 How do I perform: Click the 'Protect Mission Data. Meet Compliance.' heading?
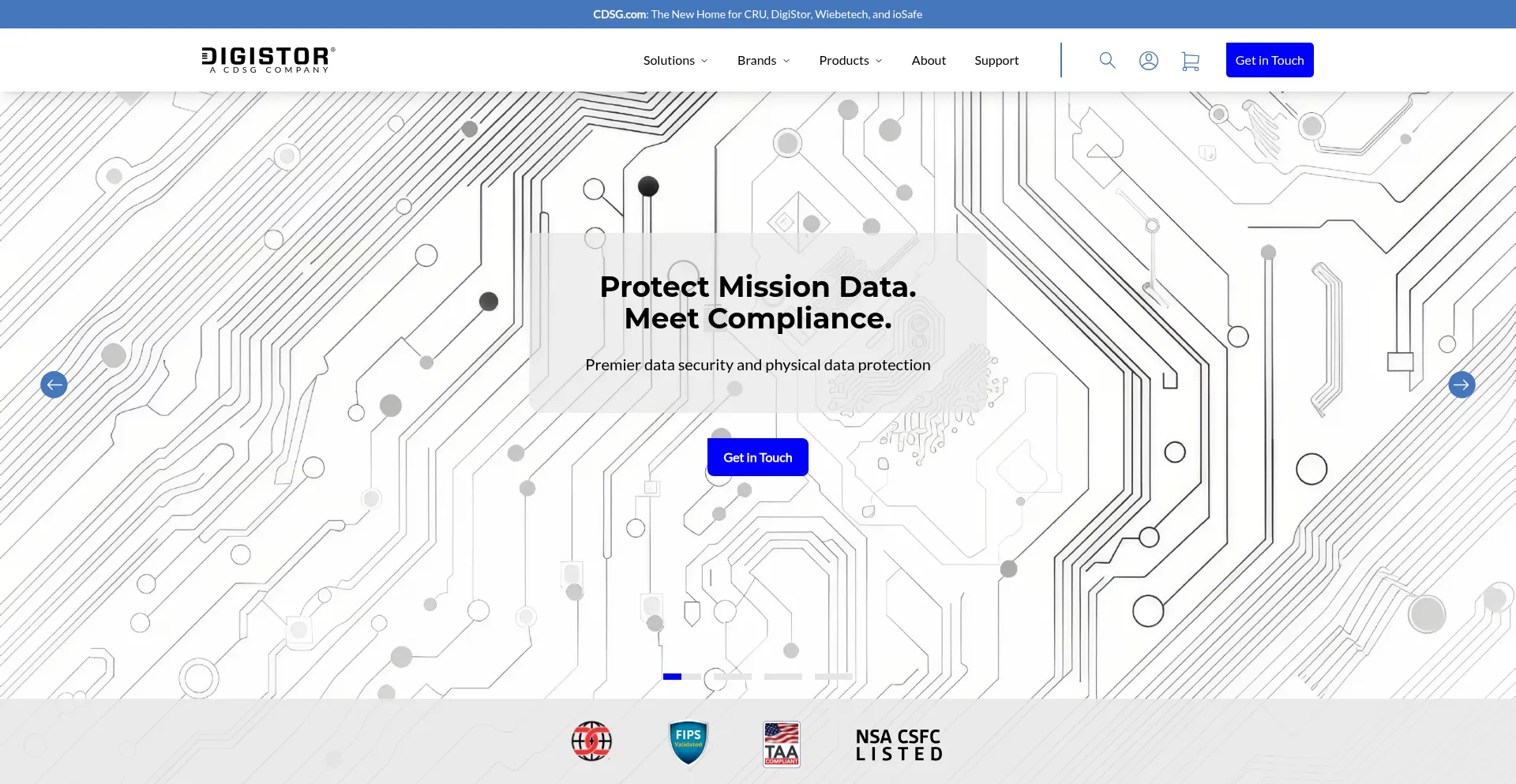click(758, 302)
